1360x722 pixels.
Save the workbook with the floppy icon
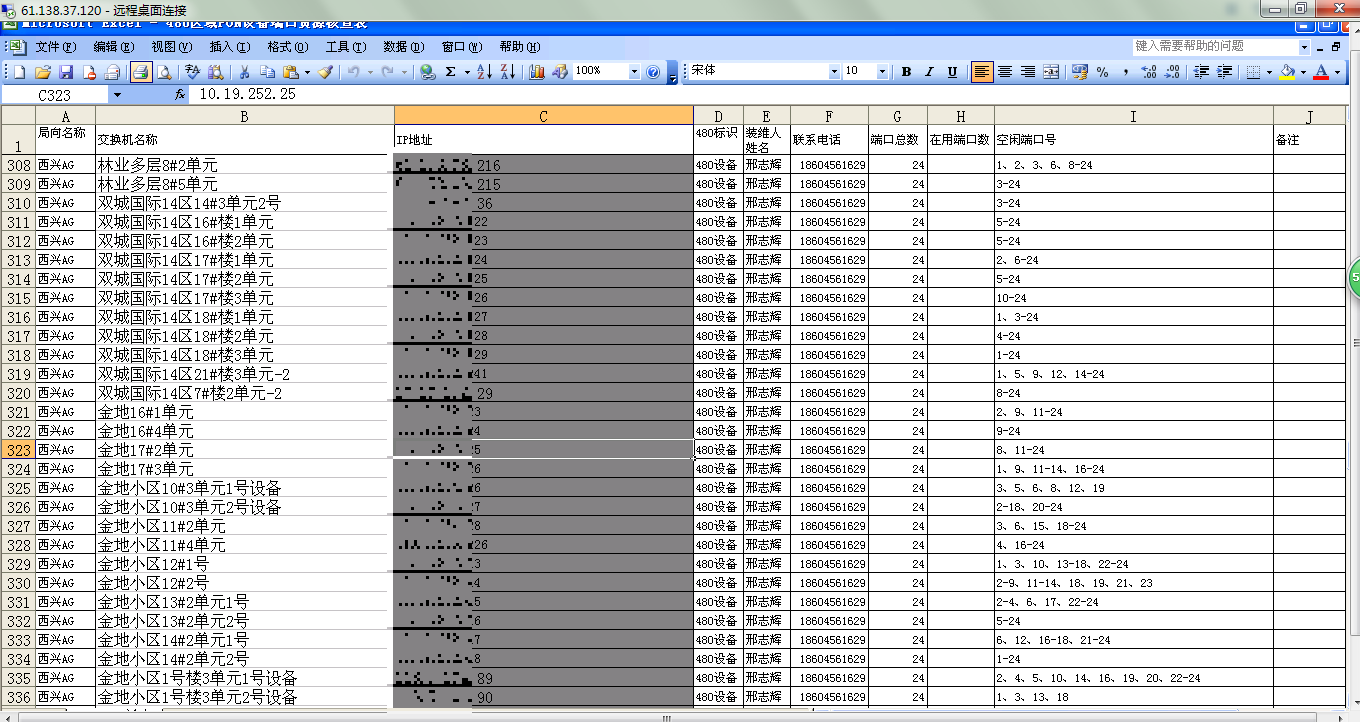(x=66, y=72)
